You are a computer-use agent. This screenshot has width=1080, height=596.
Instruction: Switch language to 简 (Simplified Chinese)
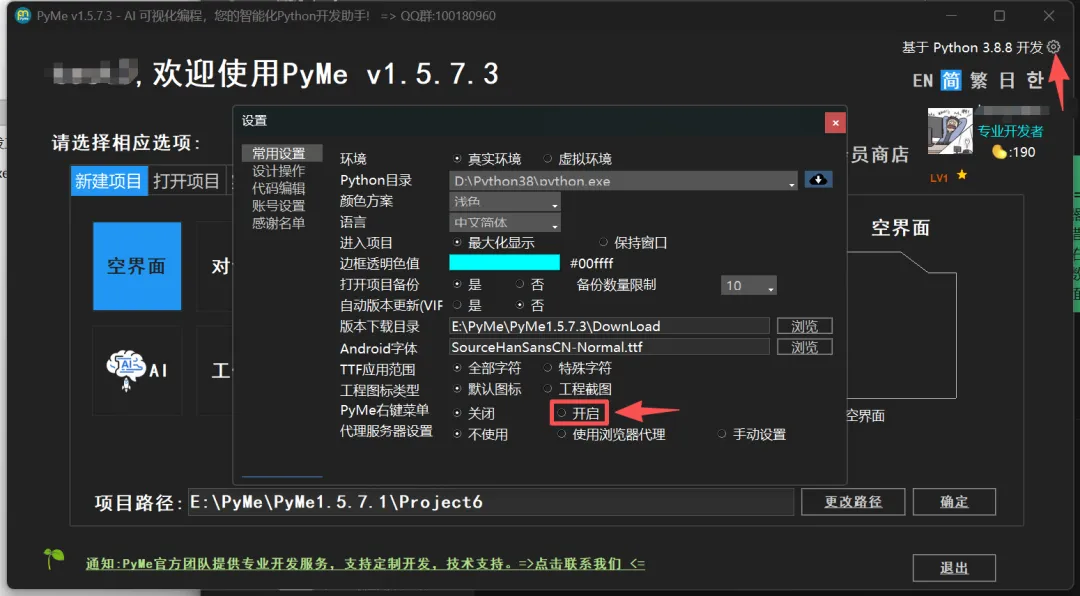pos(951,81)
